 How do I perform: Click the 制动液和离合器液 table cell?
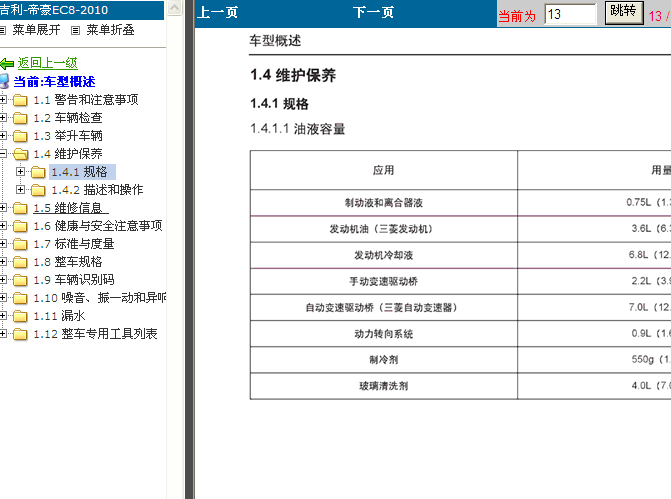[x=383, y=203]
